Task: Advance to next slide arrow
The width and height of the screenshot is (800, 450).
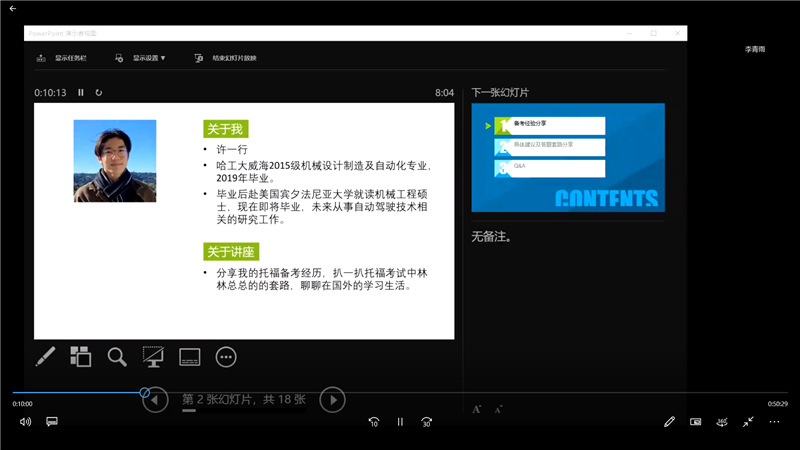Action: tap(332, 401)
